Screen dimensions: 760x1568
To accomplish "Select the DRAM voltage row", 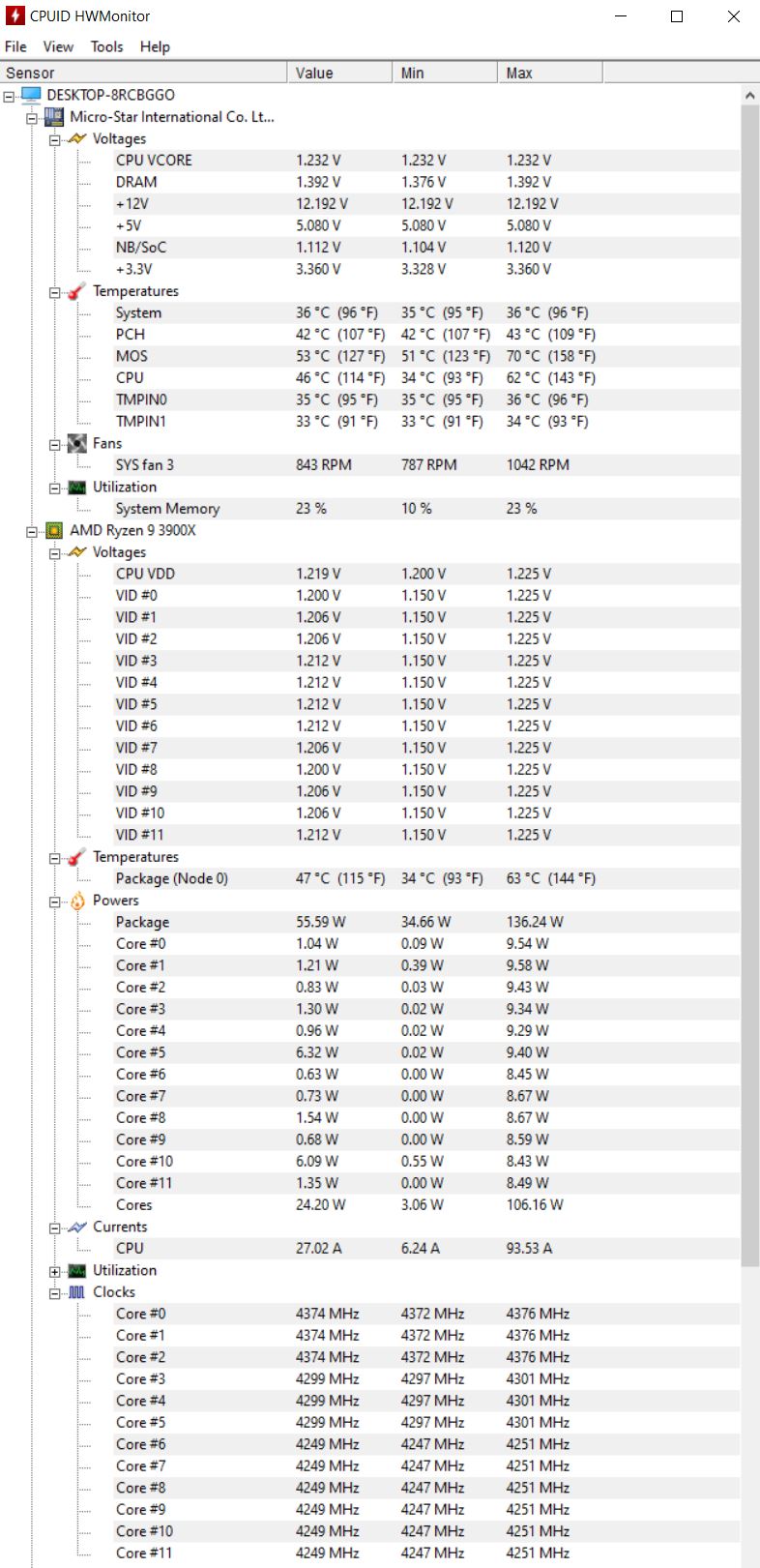I will [x=426, y=182].
